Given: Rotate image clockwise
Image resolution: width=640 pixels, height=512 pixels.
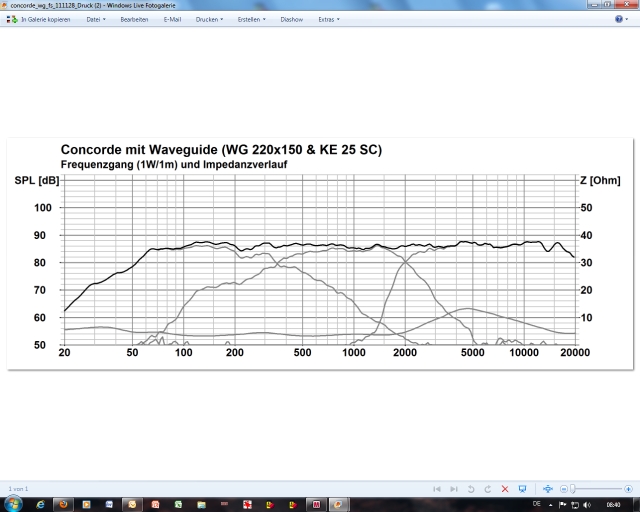Looking at the screenshot, I should [x=486, y=489].
